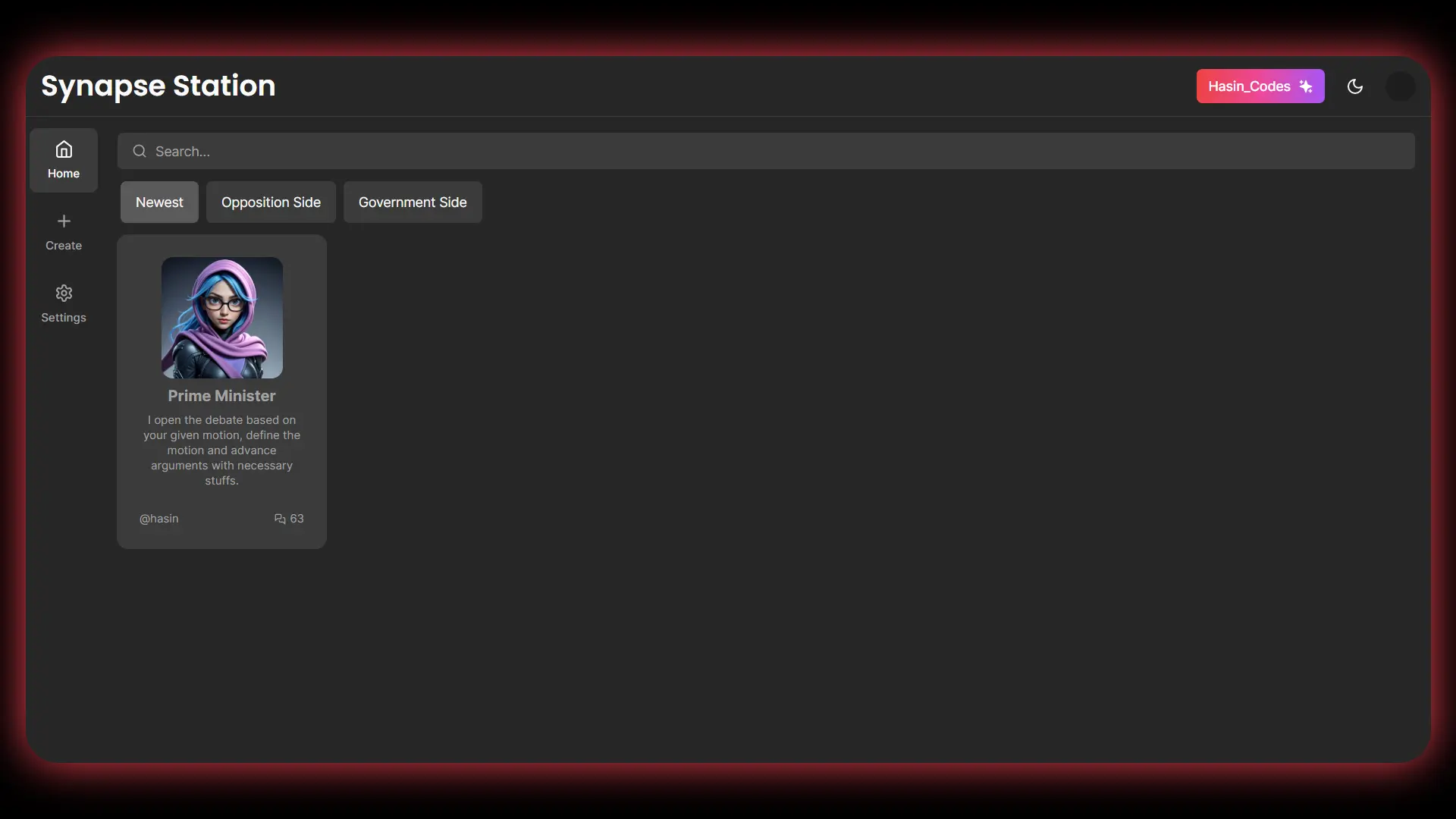This screenshot has width=1456, height=819.
Task: Open the @hasin author link
Action: (x=159, y=519)
